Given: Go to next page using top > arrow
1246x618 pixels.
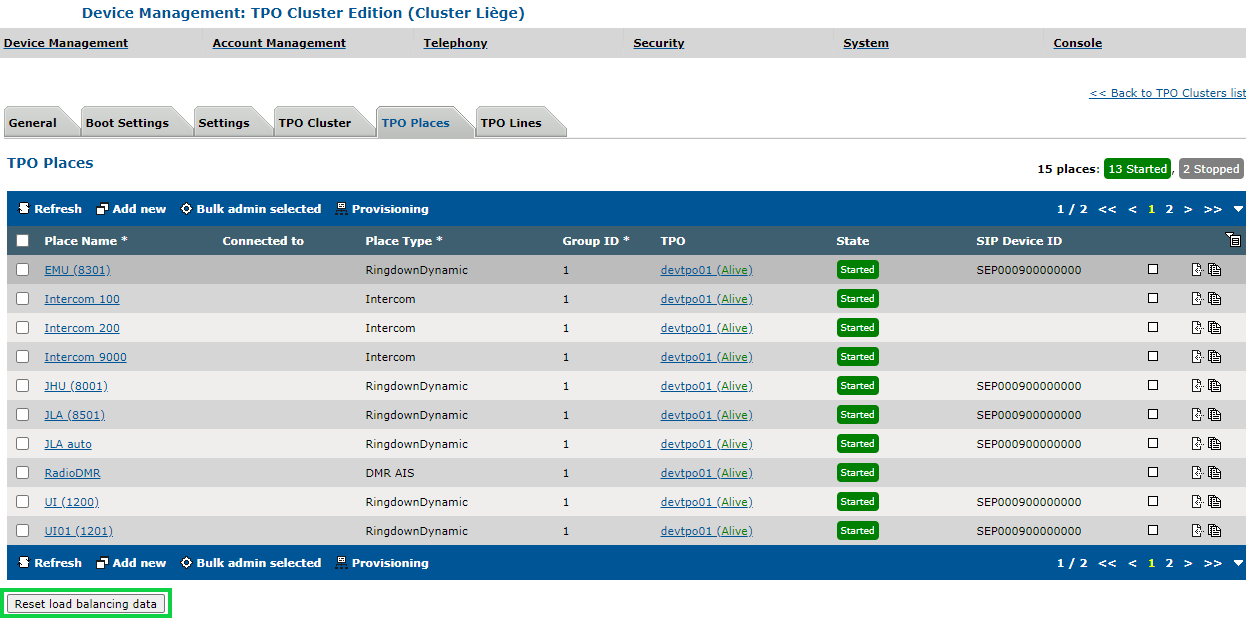Looking at the screenshot, I should click(1188, 209).
